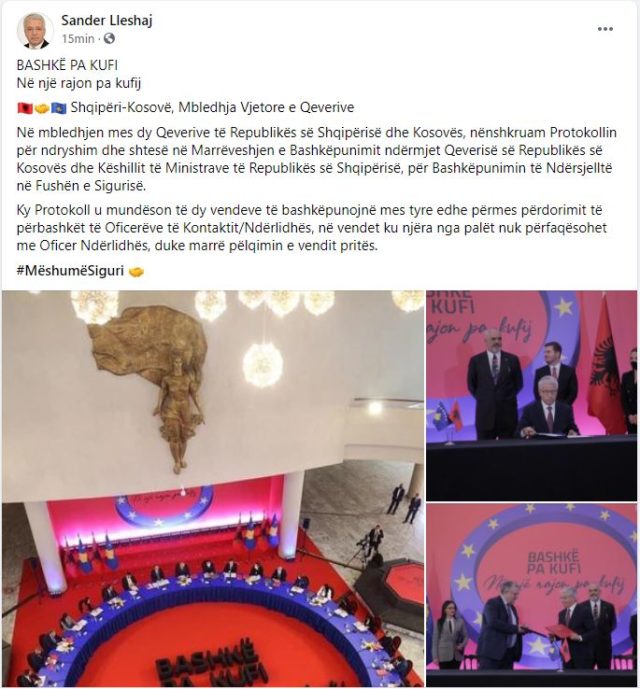The width and height of the screenshot is (640, 690).
Task: Click the Kosovo flag emoji
Action: pyautogui.click(x=59, y=108)
